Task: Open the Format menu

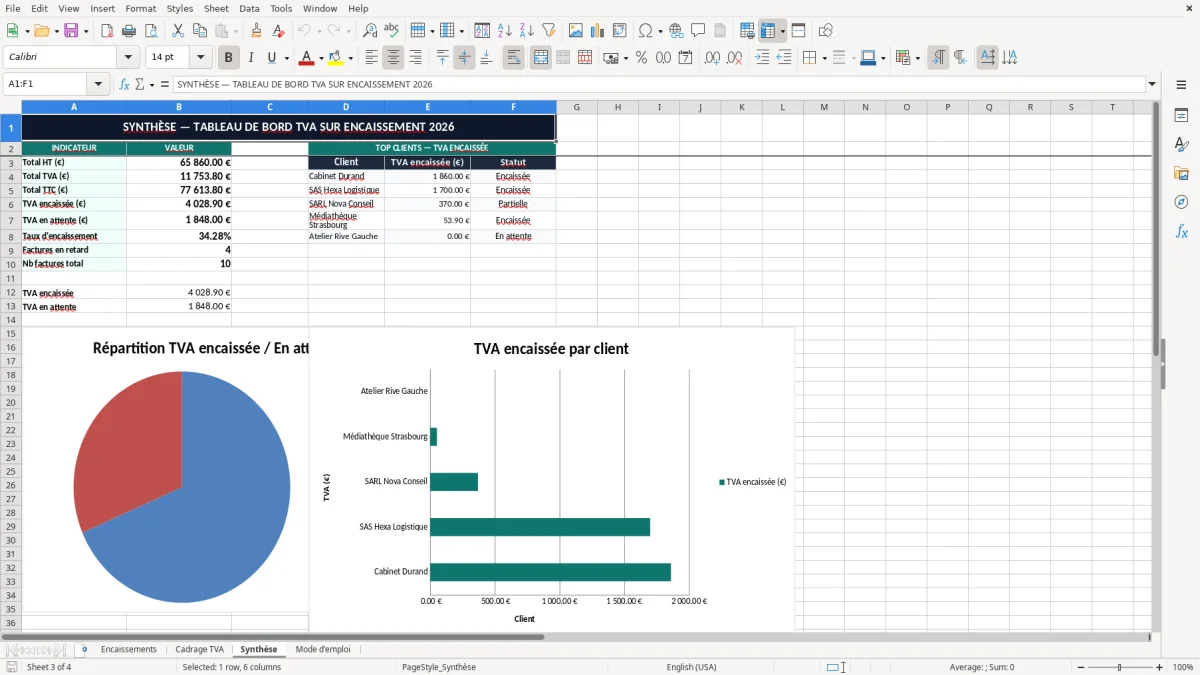Action: [140, 8]
